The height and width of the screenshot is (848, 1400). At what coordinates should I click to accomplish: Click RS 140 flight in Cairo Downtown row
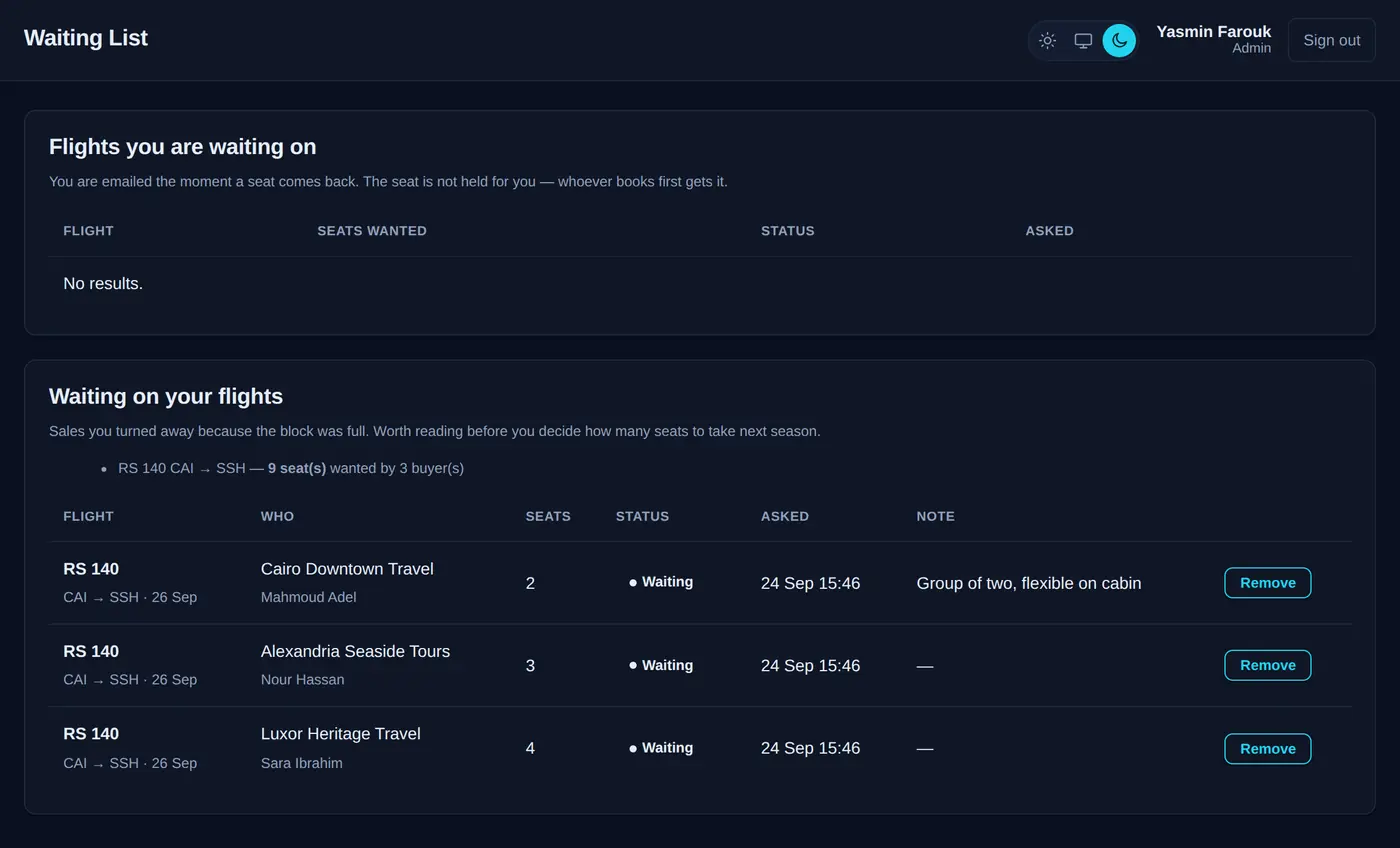click(x=91, y=569)
